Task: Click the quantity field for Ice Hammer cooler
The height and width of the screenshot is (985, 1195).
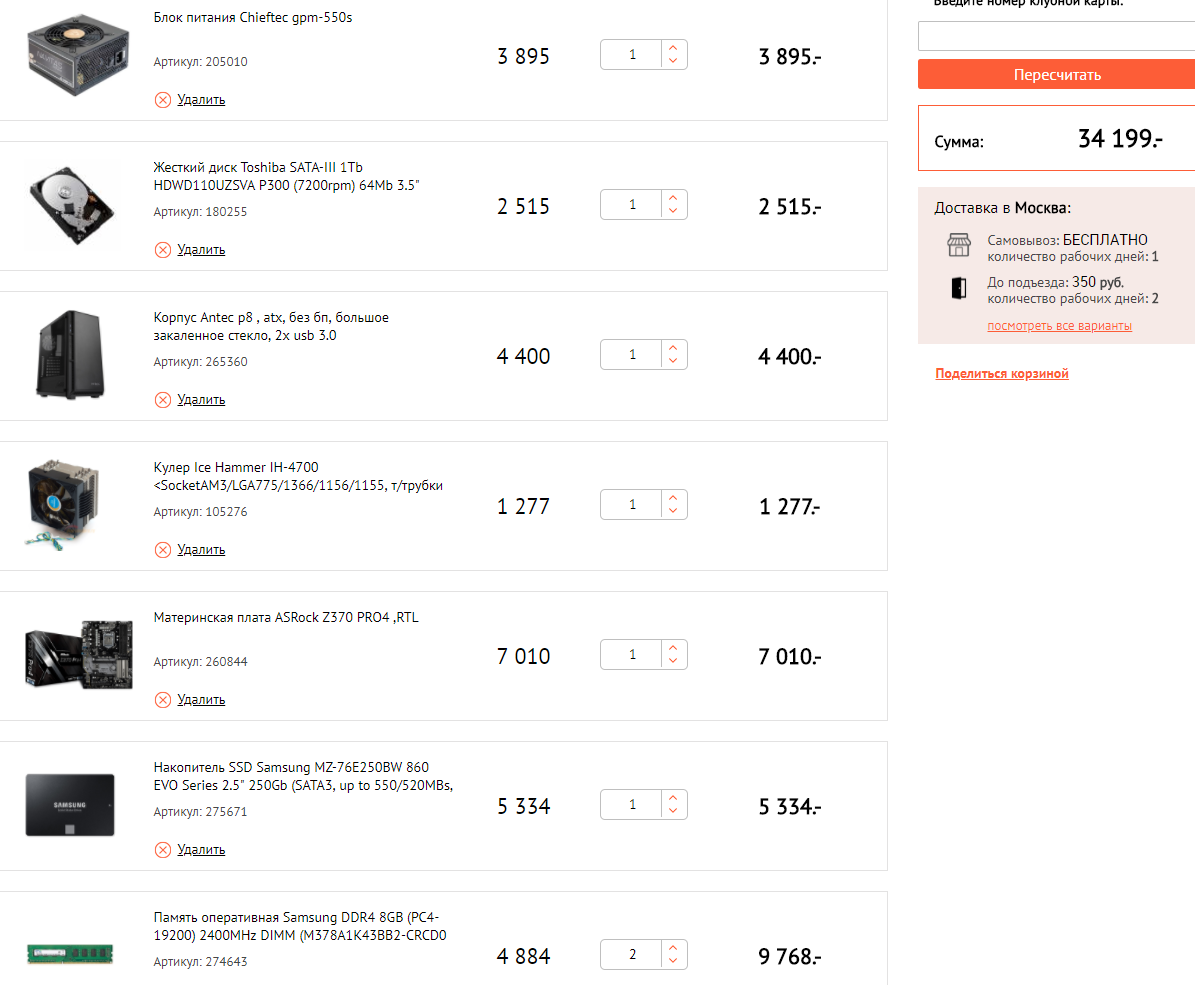Action: tap(632, 505)
